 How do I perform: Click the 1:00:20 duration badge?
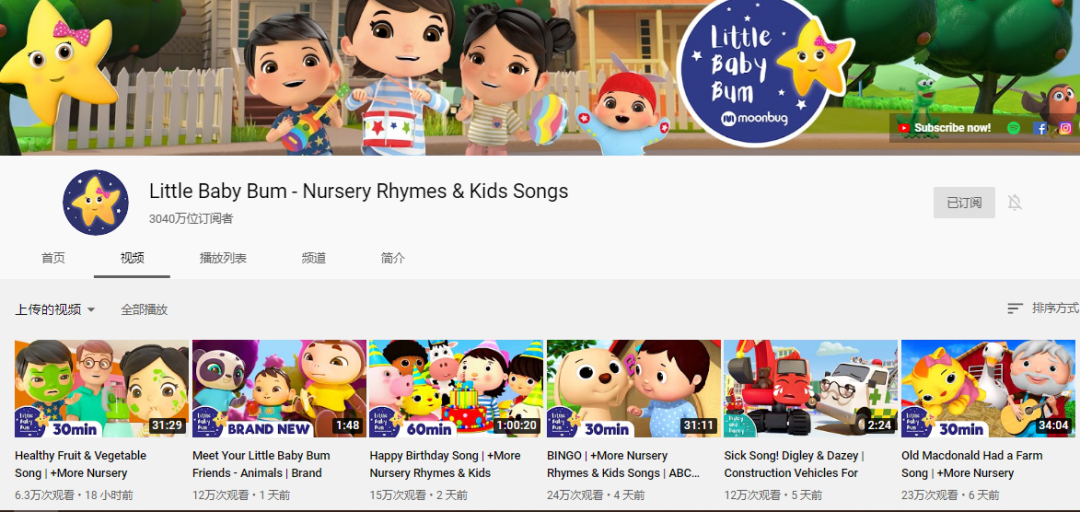517,425
